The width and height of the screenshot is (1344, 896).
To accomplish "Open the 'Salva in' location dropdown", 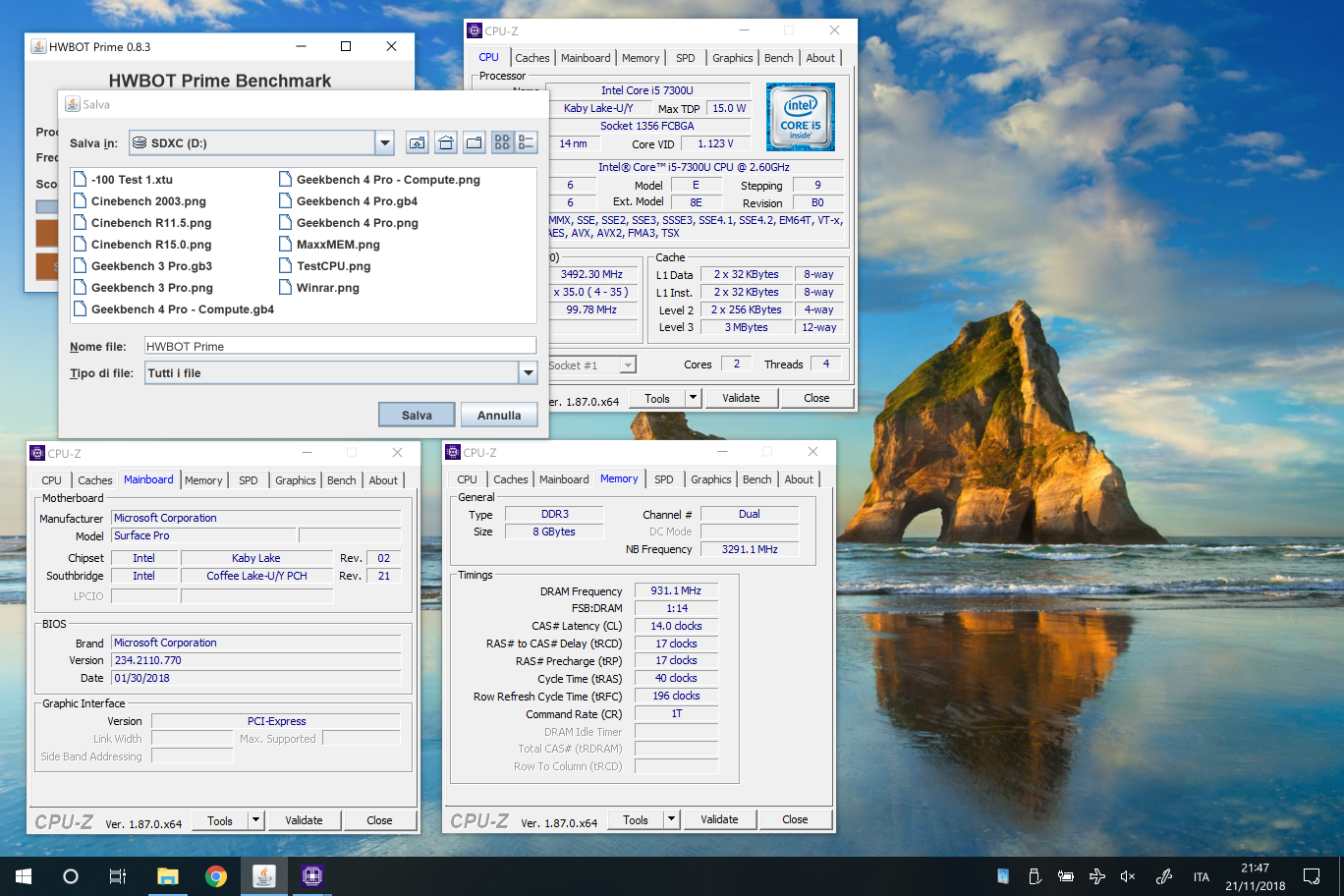I will (384, 143).
